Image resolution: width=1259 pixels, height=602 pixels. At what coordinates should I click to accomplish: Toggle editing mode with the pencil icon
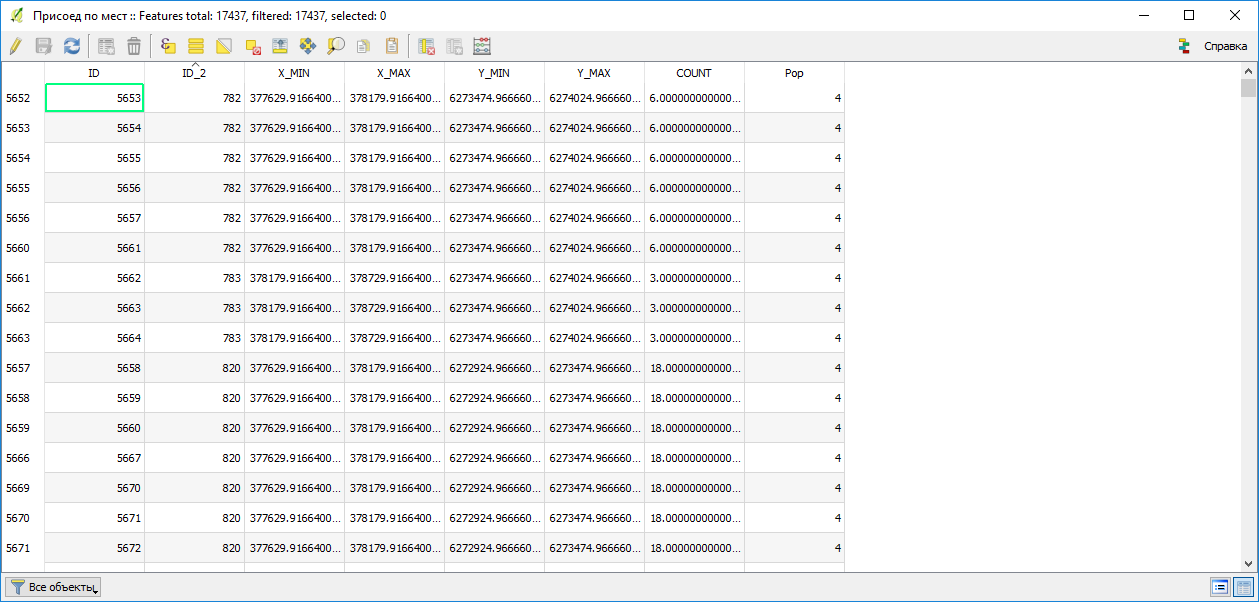15,46
